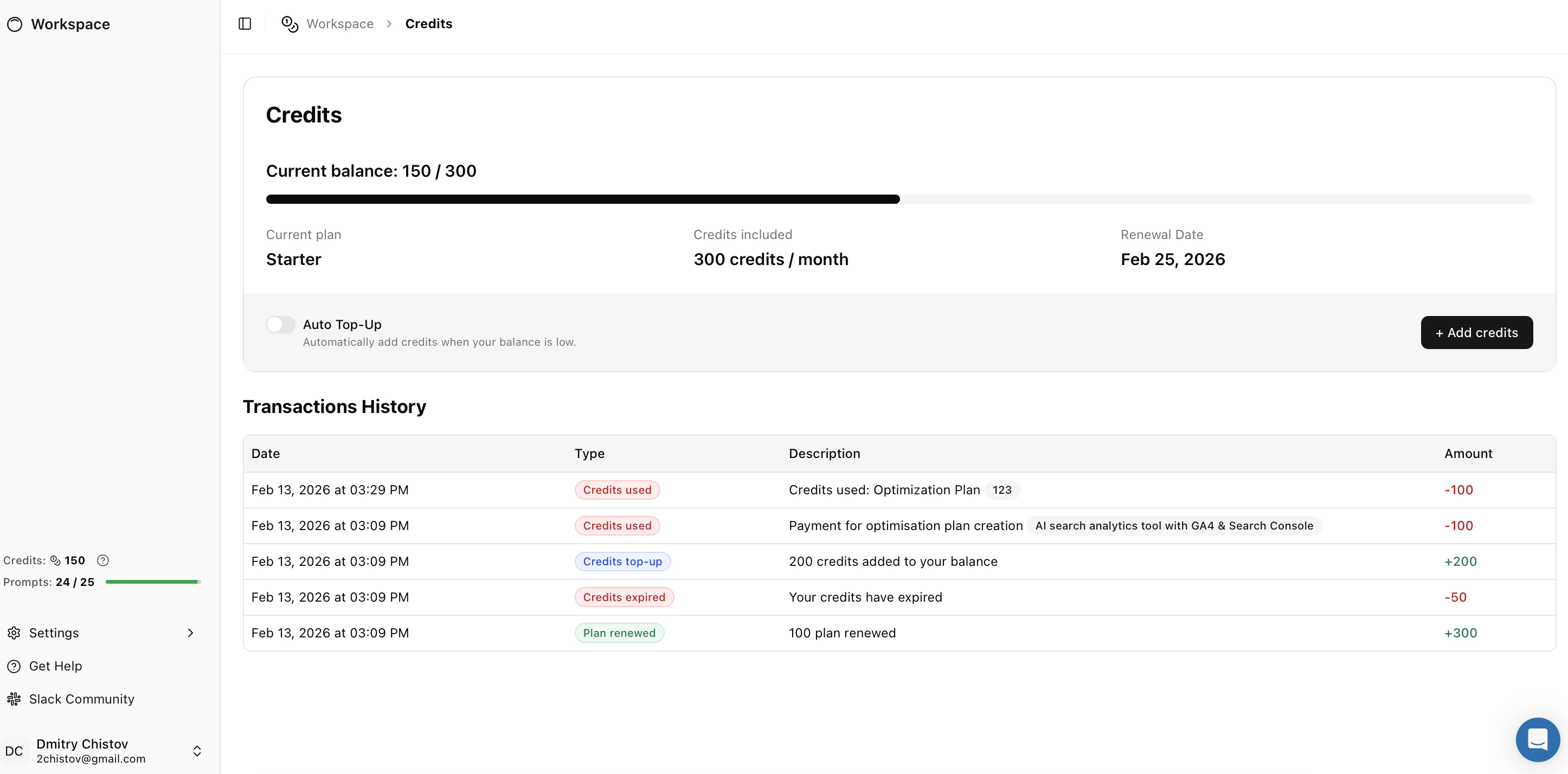Click the Slack Community icon
The height and width of the screenshot is (774, 1568).
pyautogui.click(x=14, y=699)
